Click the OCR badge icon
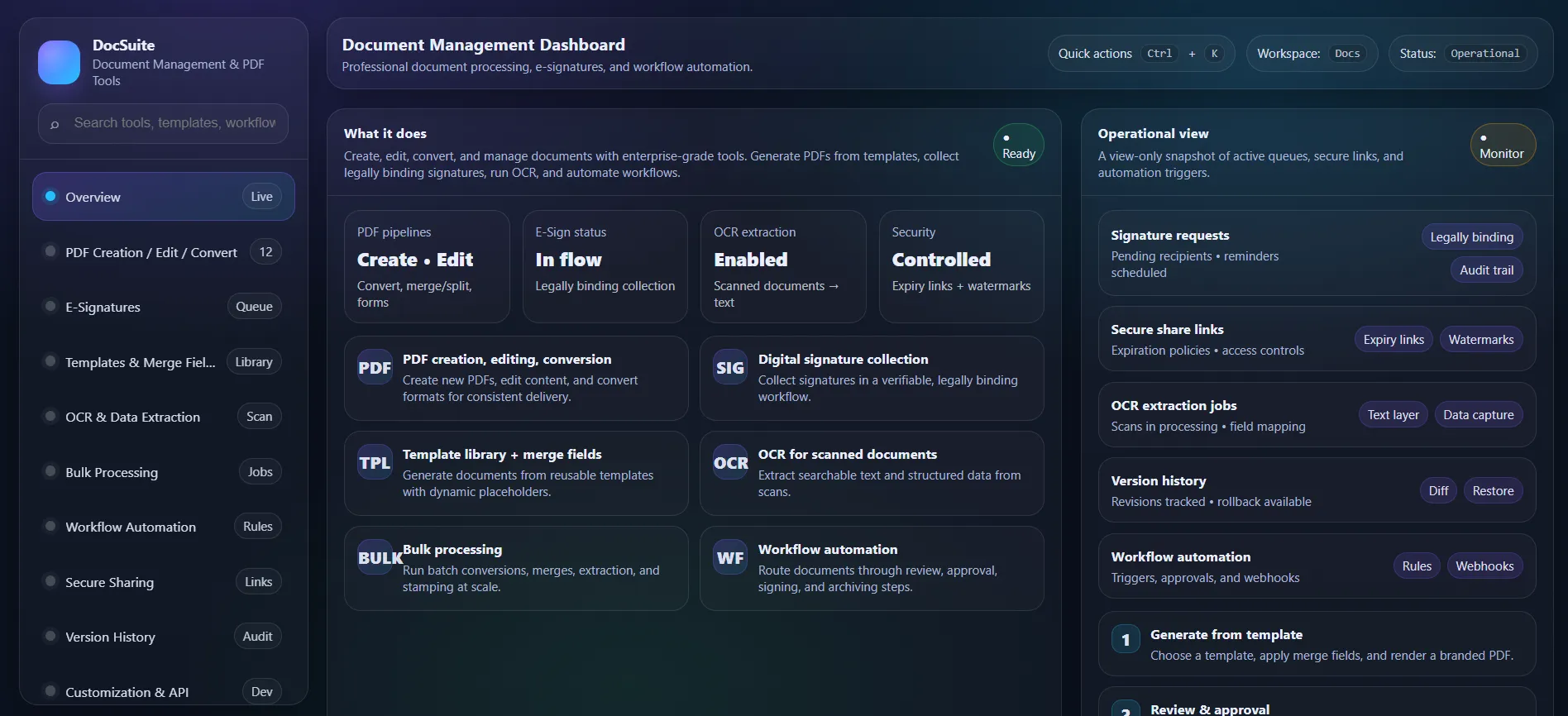 coord(730,463)
